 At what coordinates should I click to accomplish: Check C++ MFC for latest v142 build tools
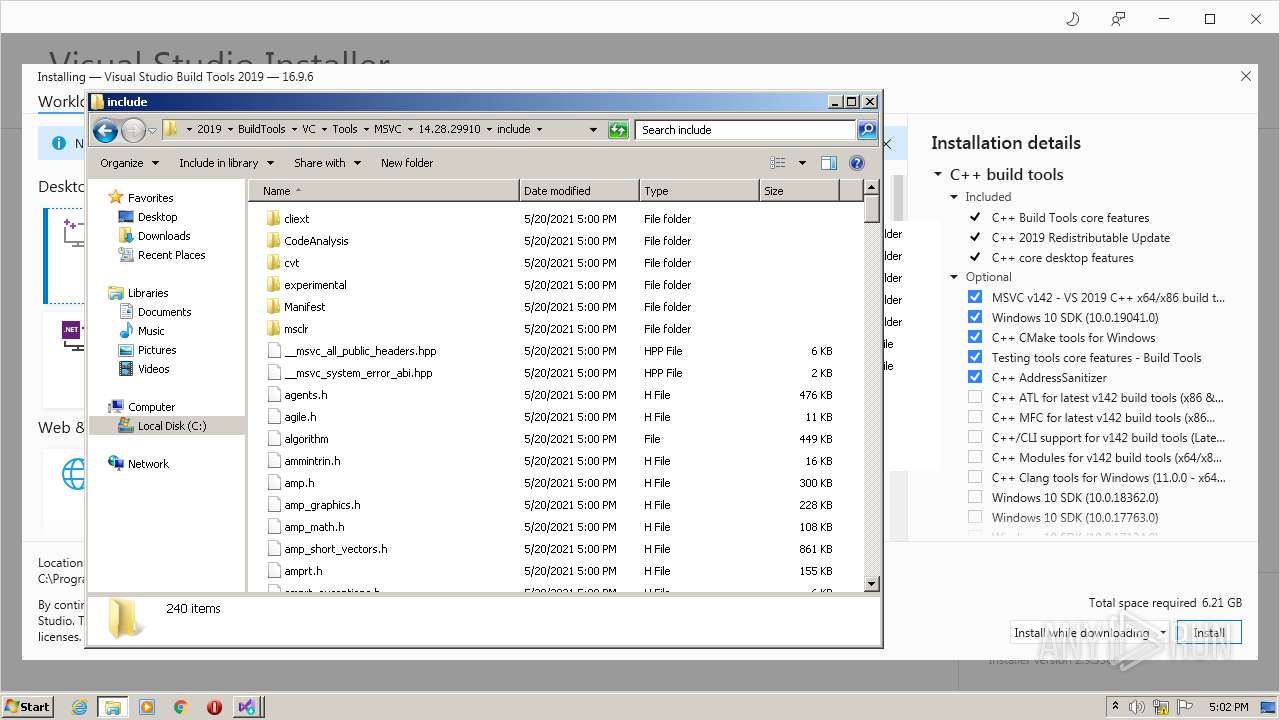coord(975,417)
